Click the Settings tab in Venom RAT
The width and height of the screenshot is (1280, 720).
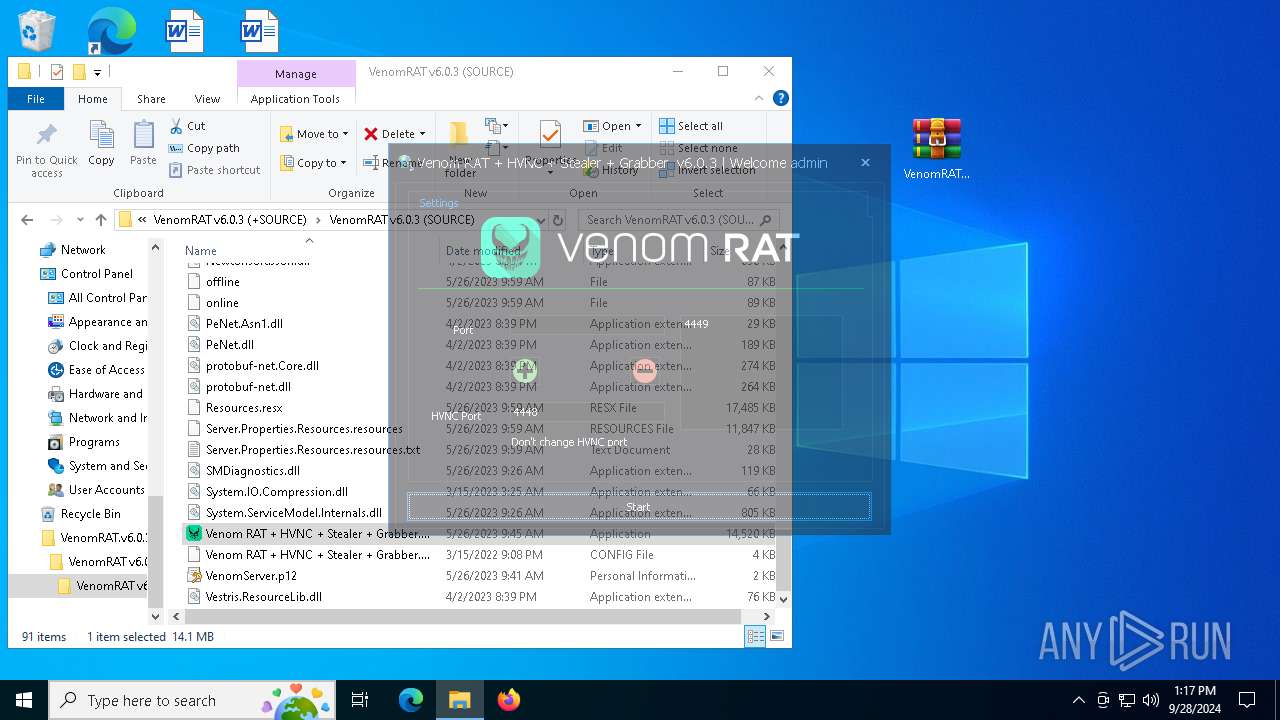(439, 203)
